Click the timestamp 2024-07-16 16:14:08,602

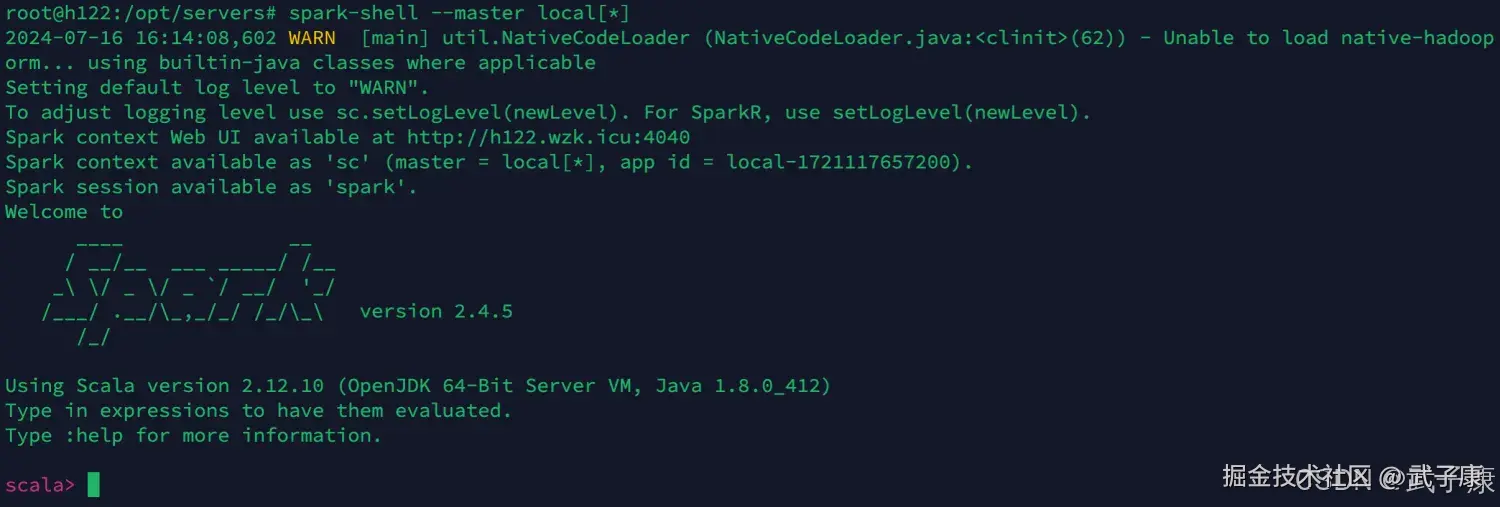(141, 38)
